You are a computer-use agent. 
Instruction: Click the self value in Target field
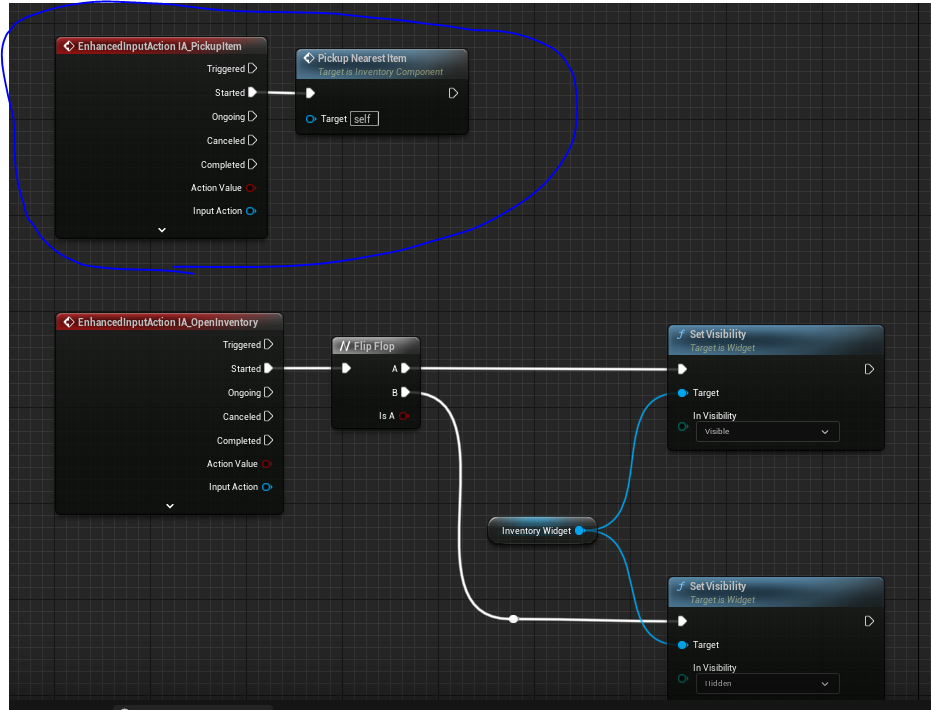(x=364, y=119)
